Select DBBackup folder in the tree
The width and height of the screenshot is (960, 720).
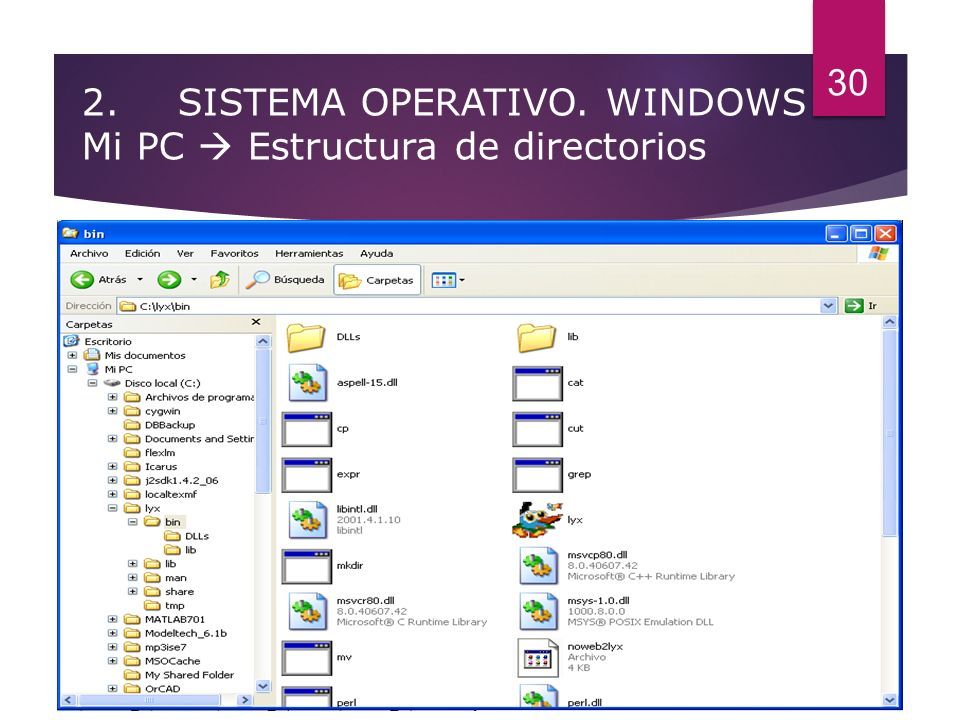coord(170,425)
